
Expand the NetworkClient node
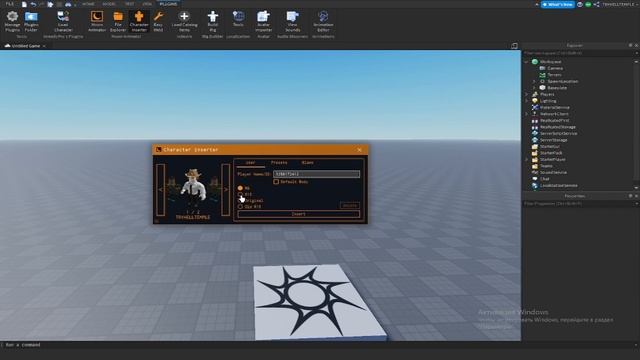526,114
